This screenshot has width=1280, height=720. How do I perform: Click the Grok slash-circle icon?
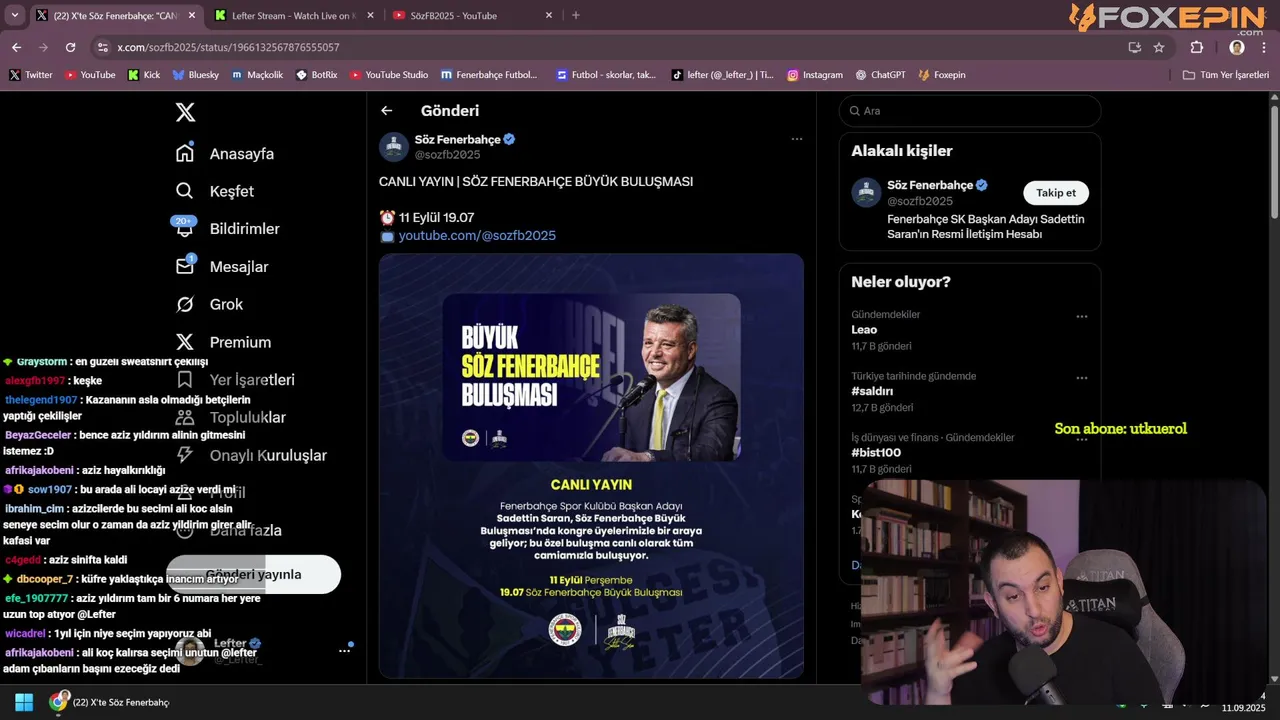pos(185,304)
